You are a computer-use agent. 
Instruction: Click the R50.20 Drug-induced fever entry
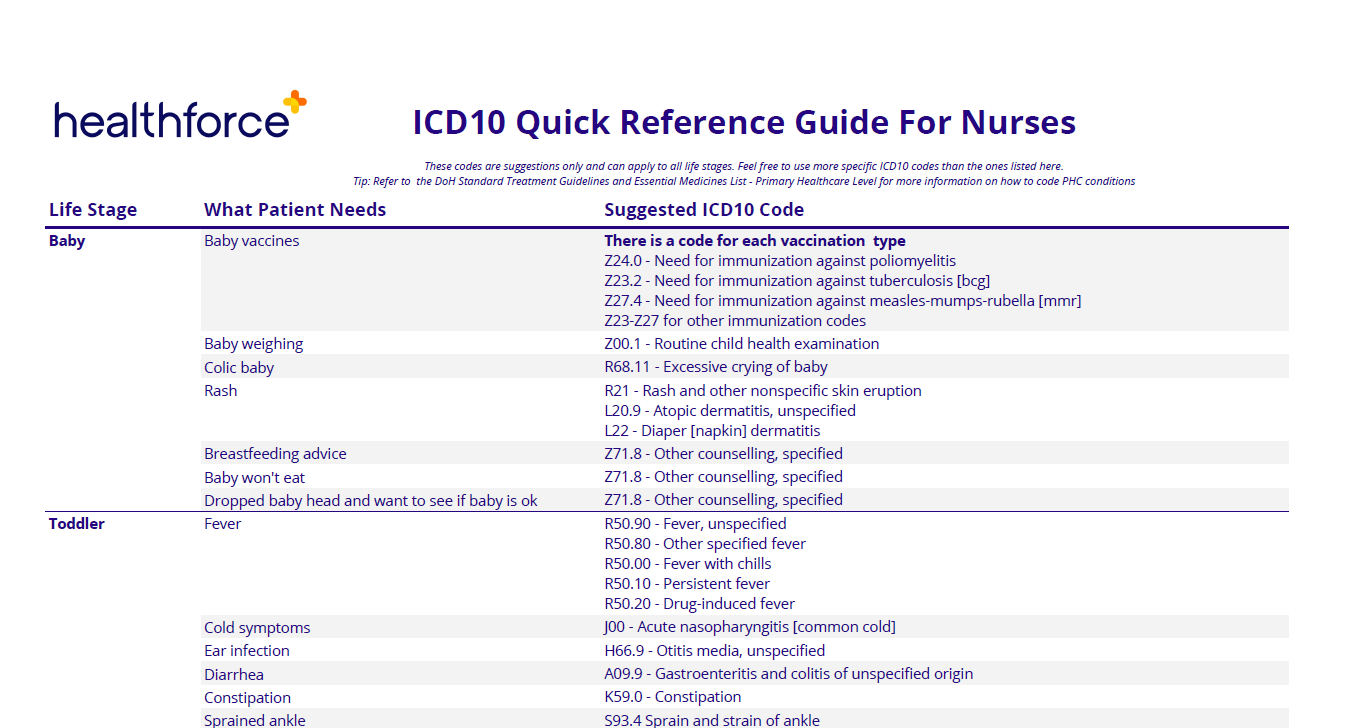click(x=699, y=603)
